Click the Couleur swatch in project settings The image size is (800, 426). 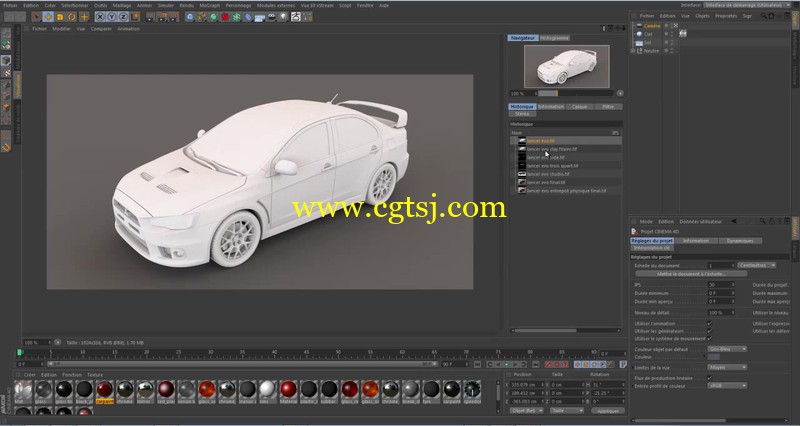714,357
